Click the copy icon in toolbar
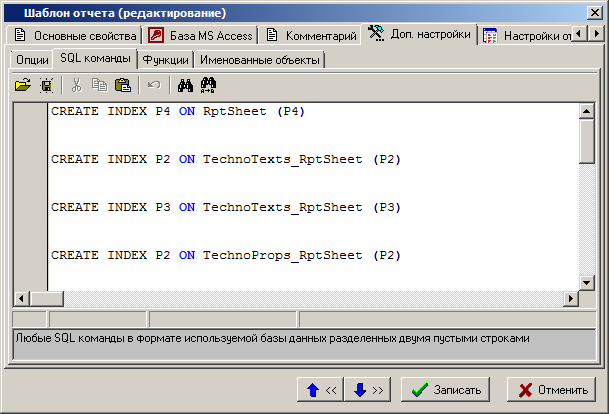Viewport: 609px width, 414px height. tap(99, 86)
